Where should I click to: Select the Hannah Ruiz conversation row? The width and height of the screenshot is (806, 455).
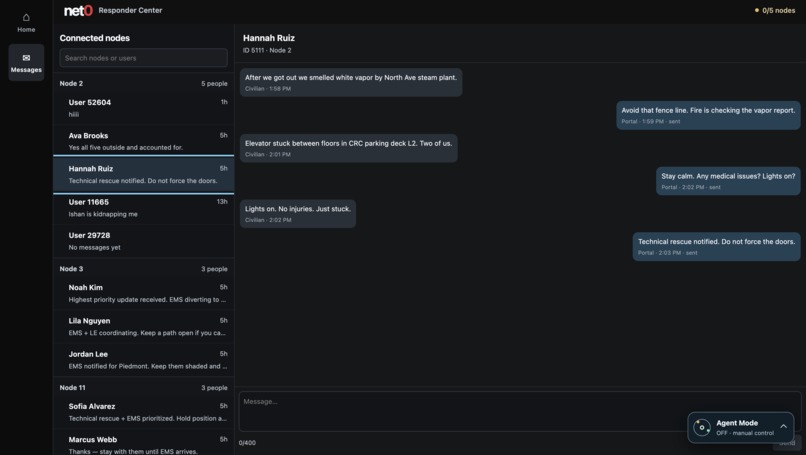(143, 175)
